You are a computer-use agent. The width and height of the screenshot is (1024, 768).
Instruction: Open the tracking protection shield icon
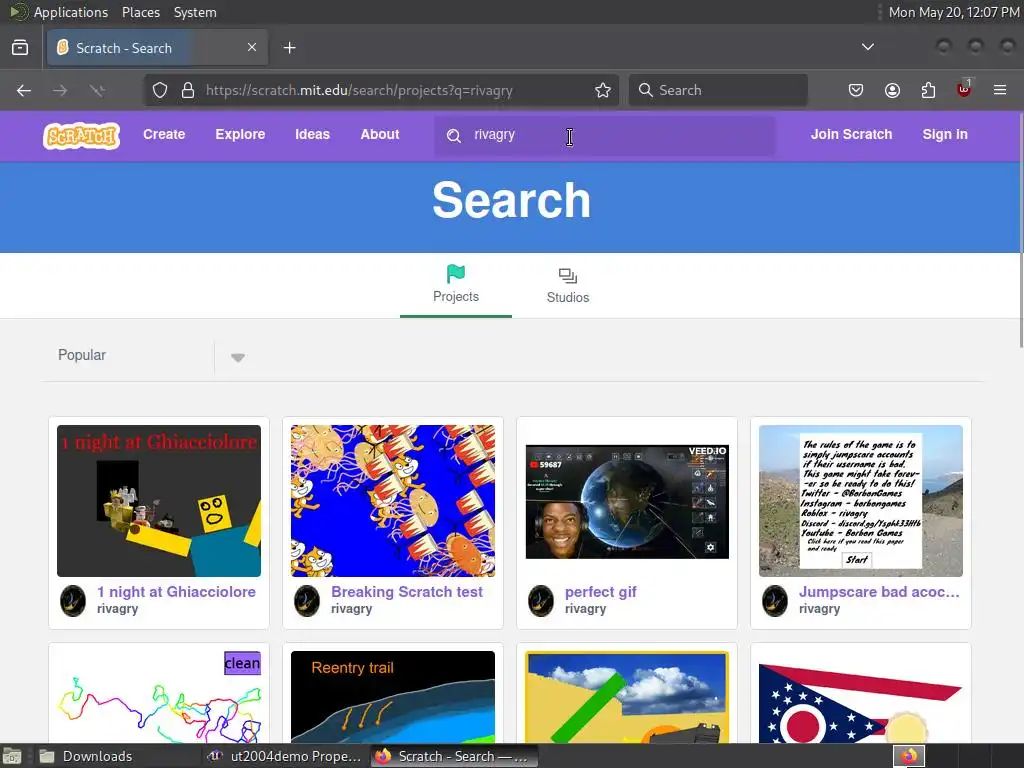click(x=160, y=90)
